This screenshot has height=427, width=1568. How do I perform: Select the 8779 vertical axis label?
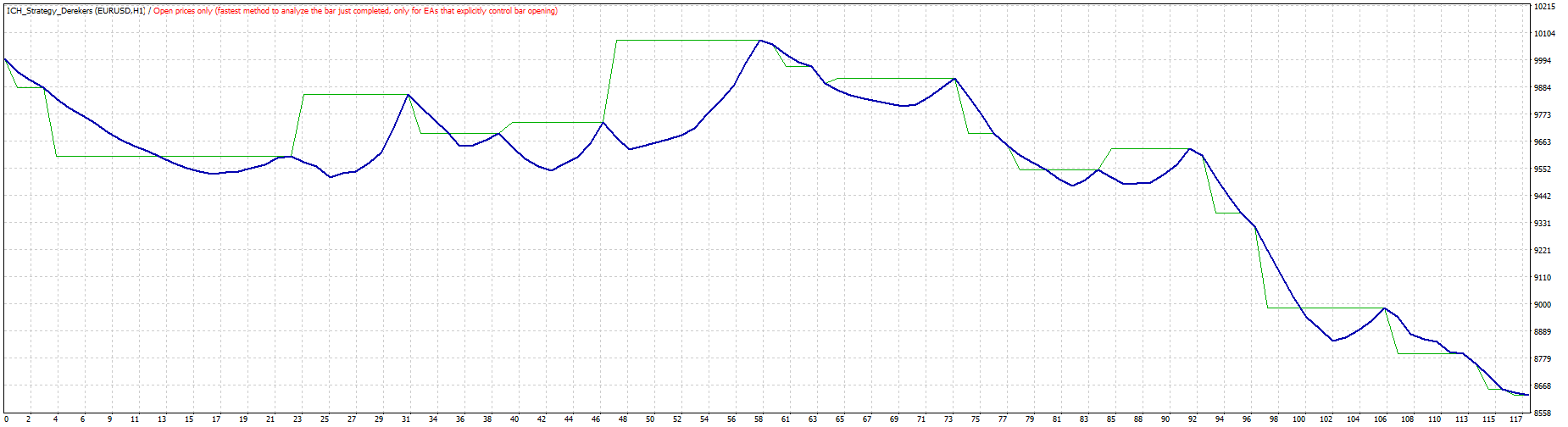[x=1543, y=359]
